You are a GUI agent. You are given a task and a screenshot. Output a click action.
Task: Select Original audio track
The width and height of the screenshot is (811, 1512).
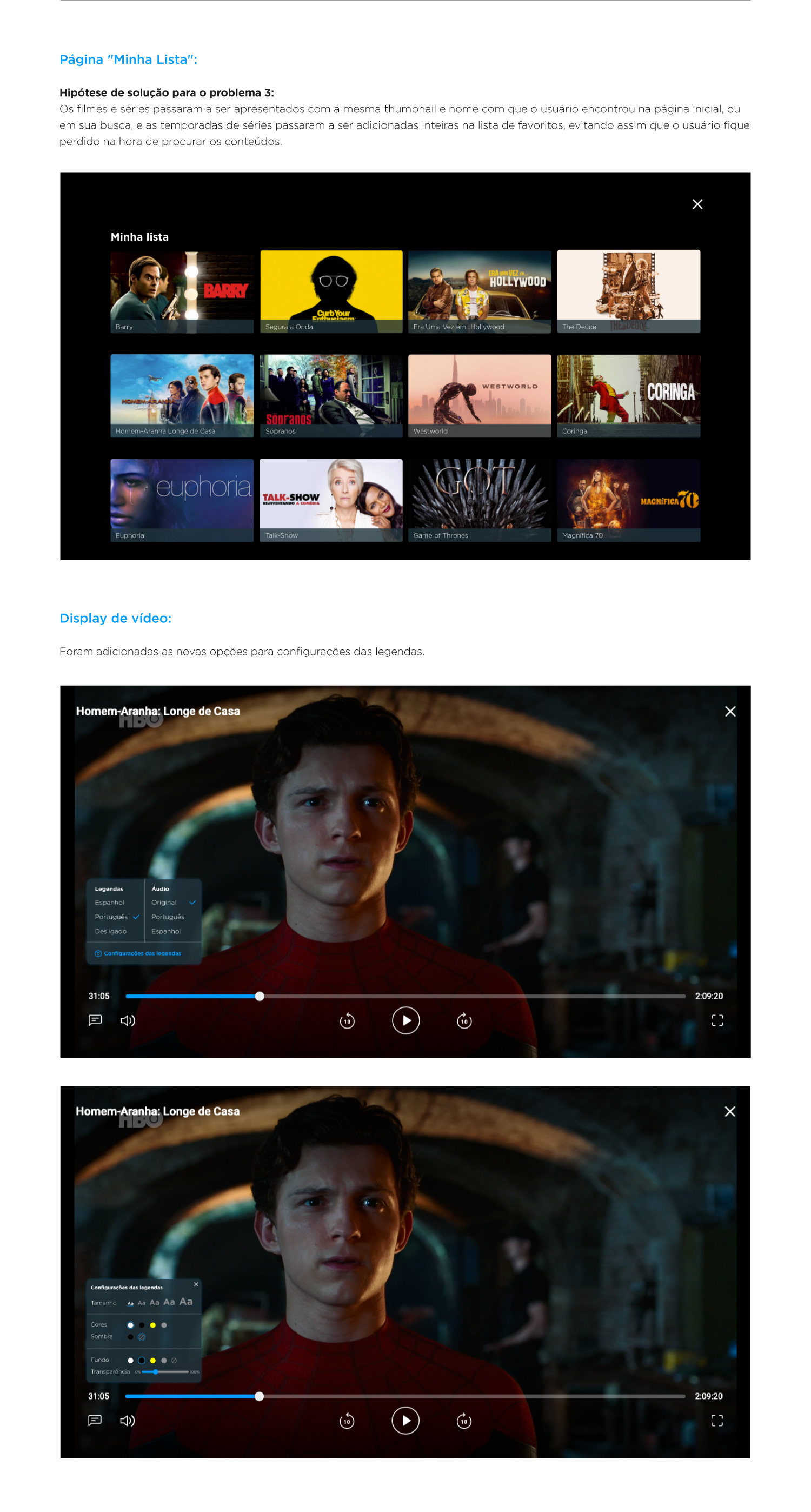(x=164, y=902)
